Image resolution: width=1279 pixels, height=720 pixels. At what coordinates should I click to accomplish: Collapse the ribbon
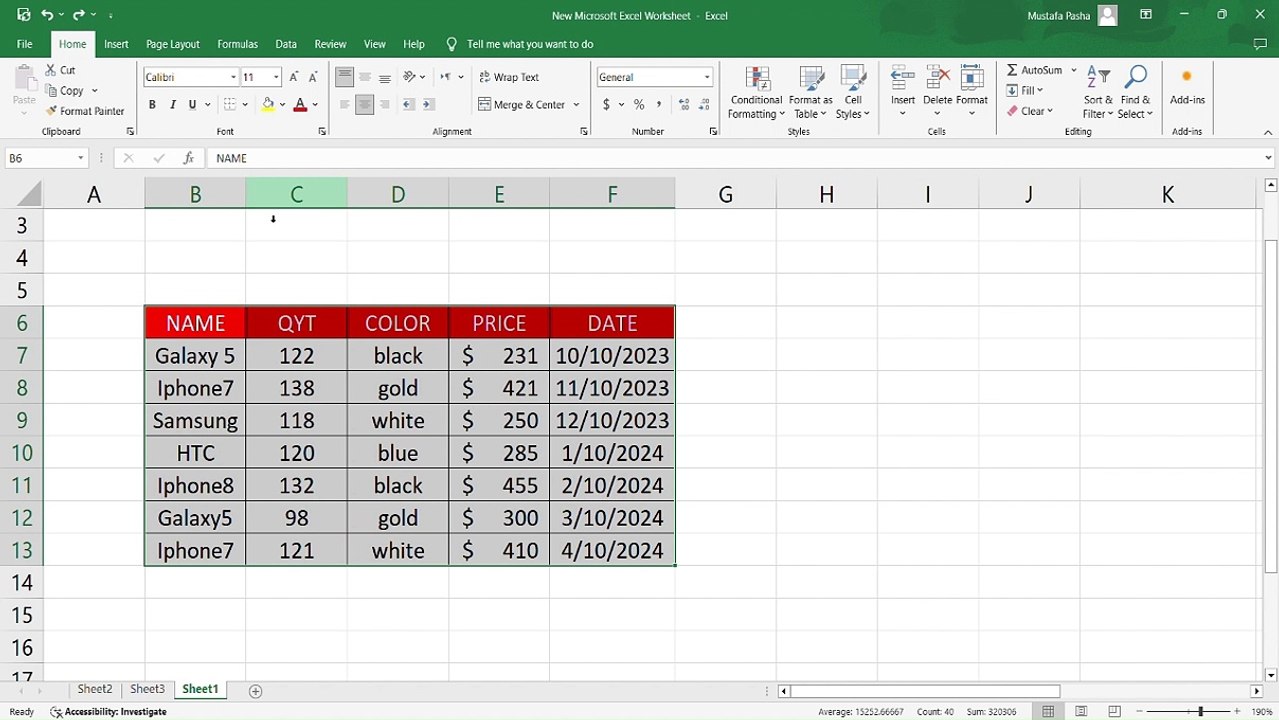click(x=1268, y=132)
